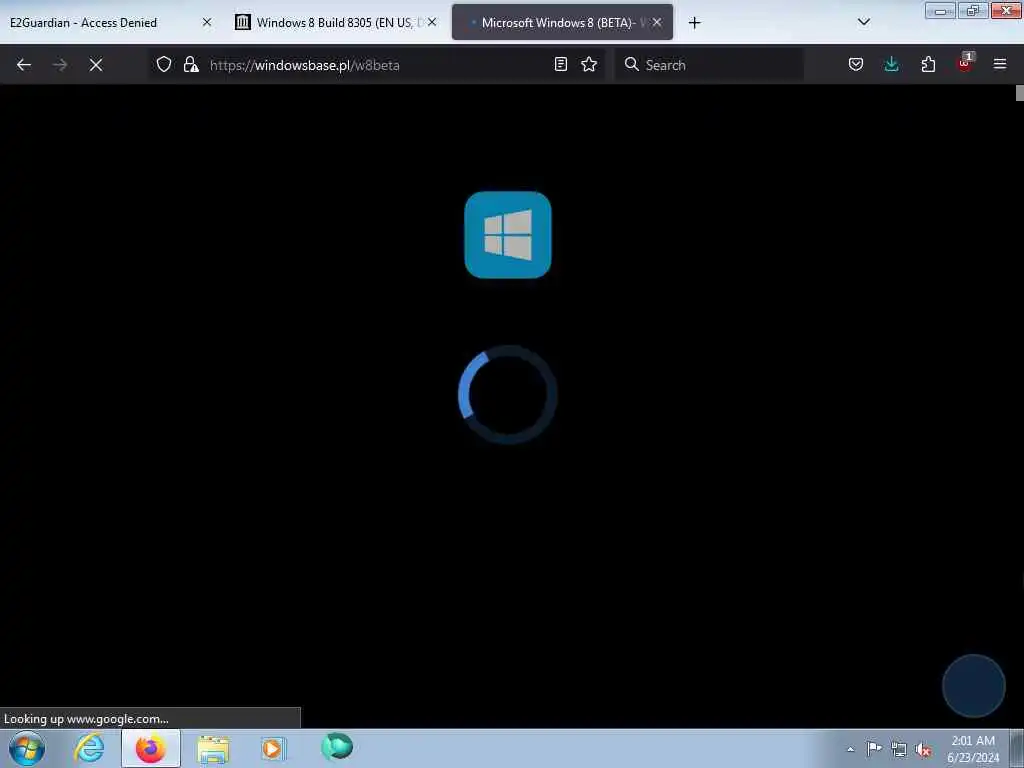The image size is (1024, 768).
Task: Open Firefox application menu
Action: 1000,64
